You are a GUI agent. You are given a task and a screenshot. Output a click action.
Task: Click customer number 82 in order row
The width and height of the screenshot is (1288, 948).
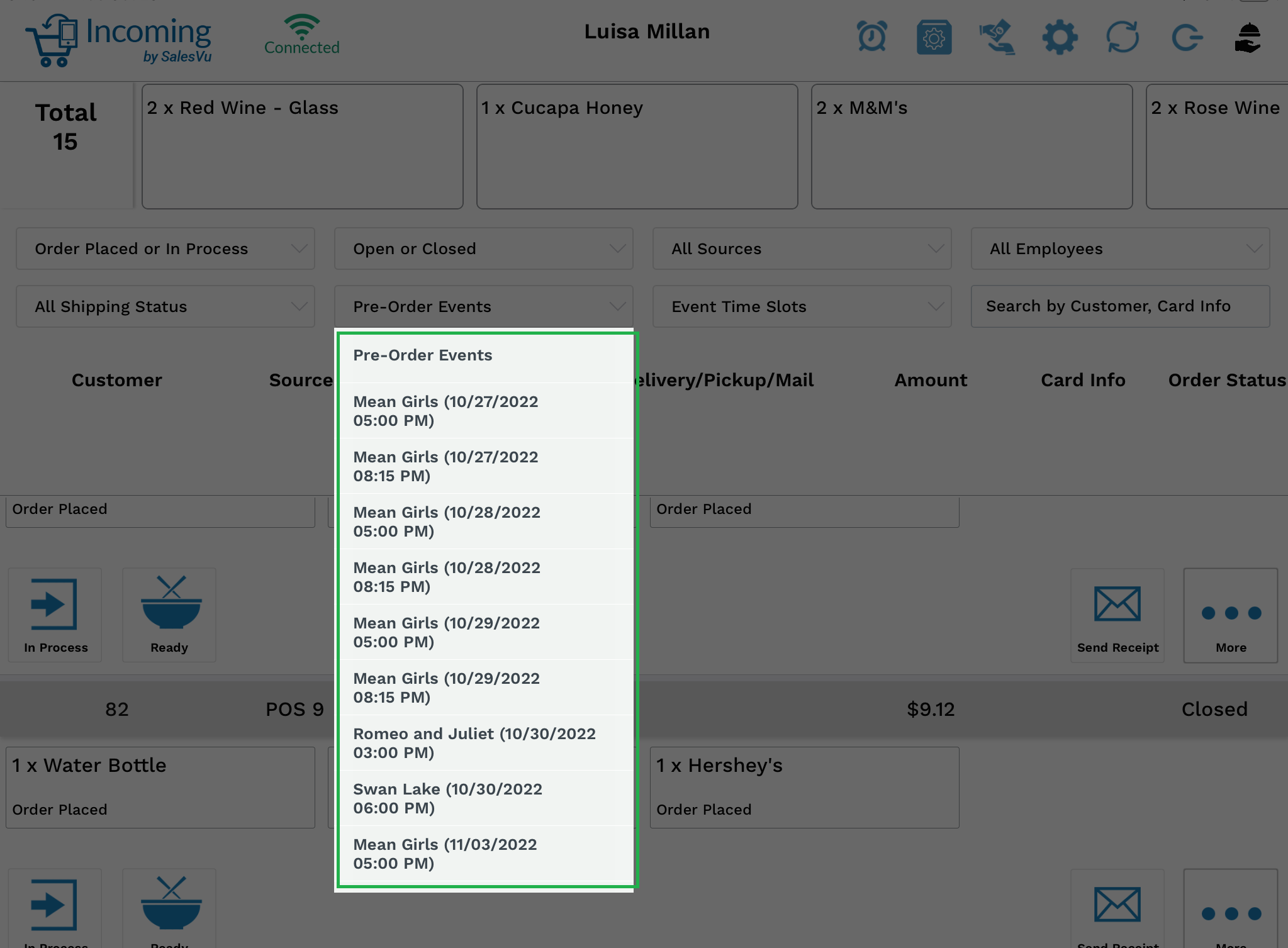117,709
